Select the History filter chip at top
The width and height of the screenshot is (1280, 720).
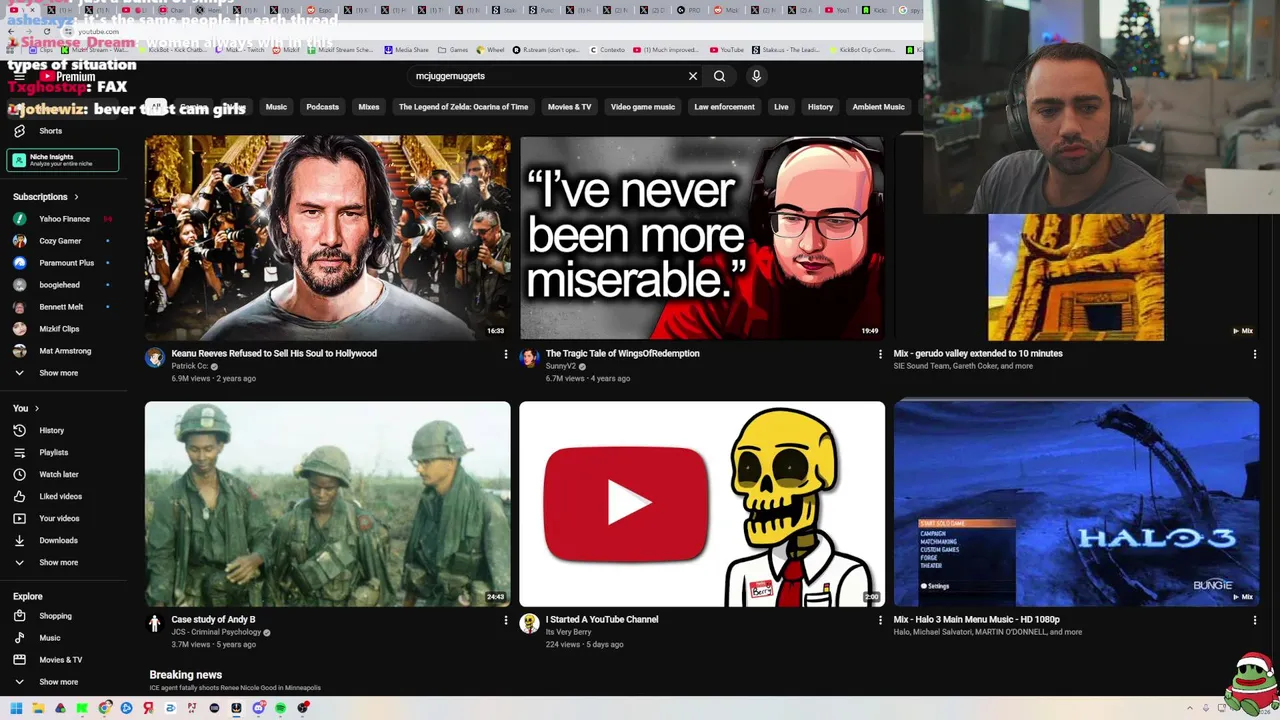(820, 107)
